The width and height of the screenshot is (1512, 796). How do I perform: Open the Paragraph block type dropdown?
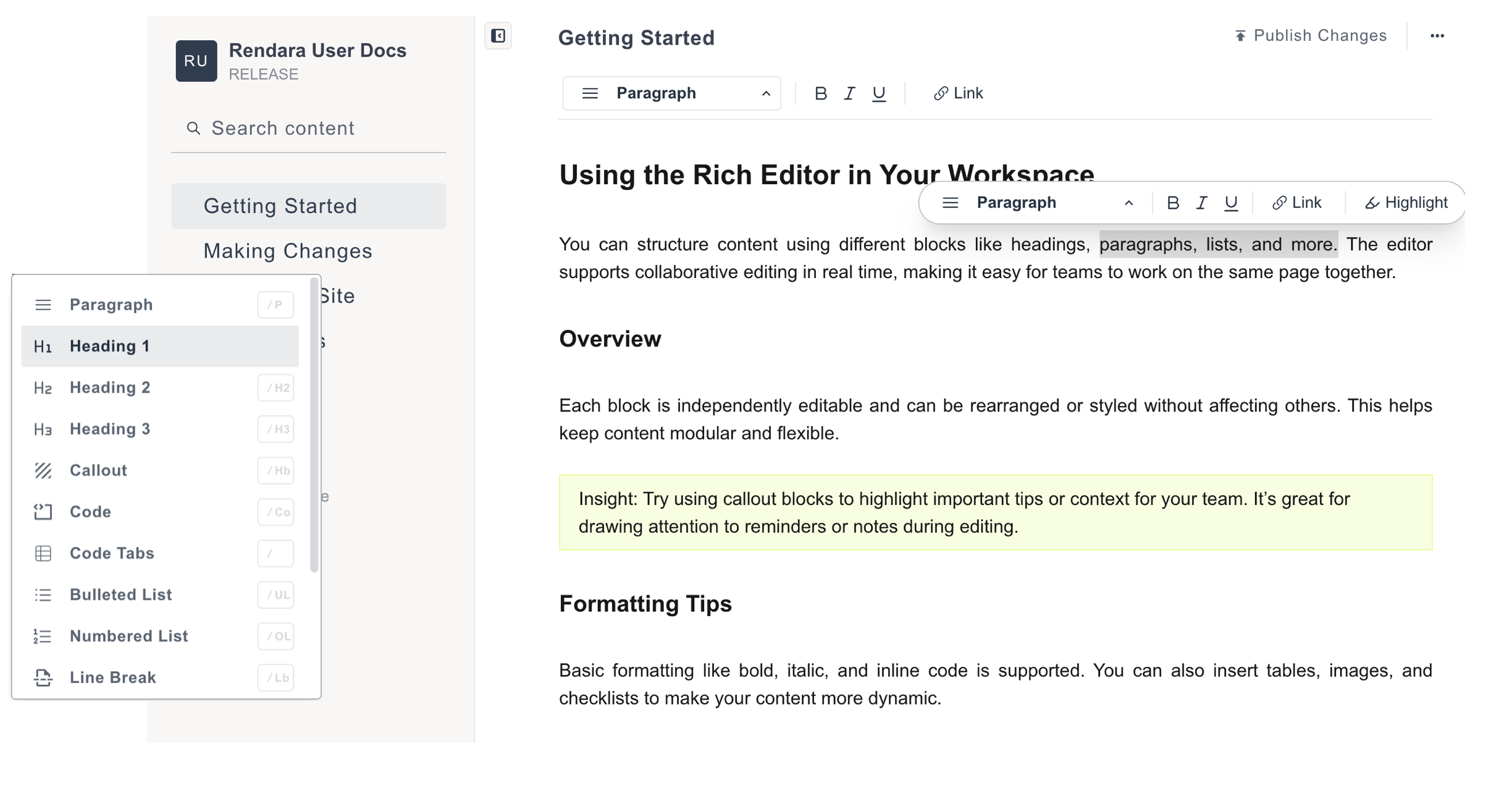click(671, 93)
